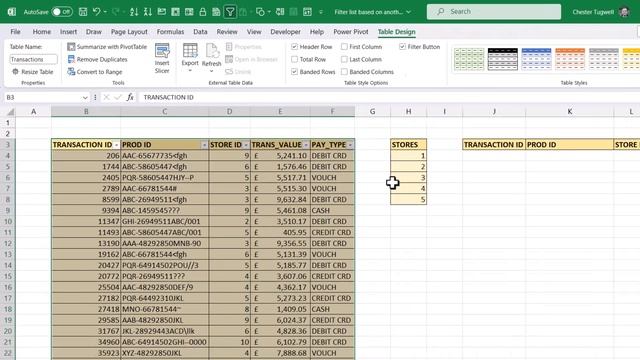The width and height of the screenshot is (640, 360).
Task: Click Remove Duplicates label
Action: [102, 59]
